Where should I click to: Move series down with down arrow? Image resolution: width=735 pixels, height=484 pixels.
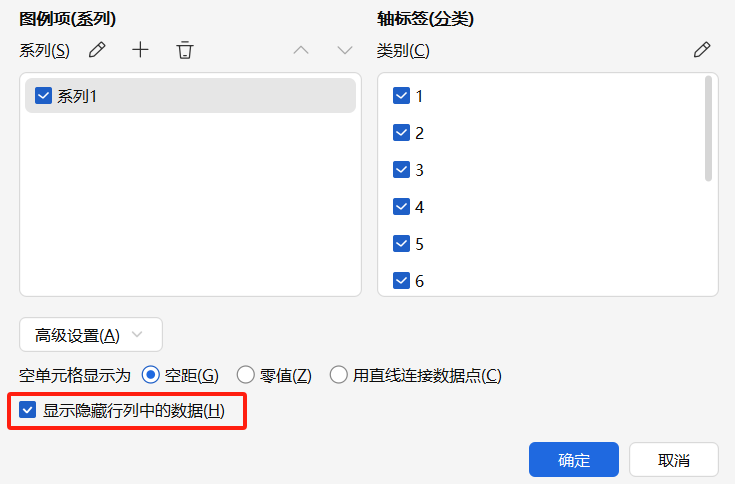pyautogui.click(x=345, y=50)
